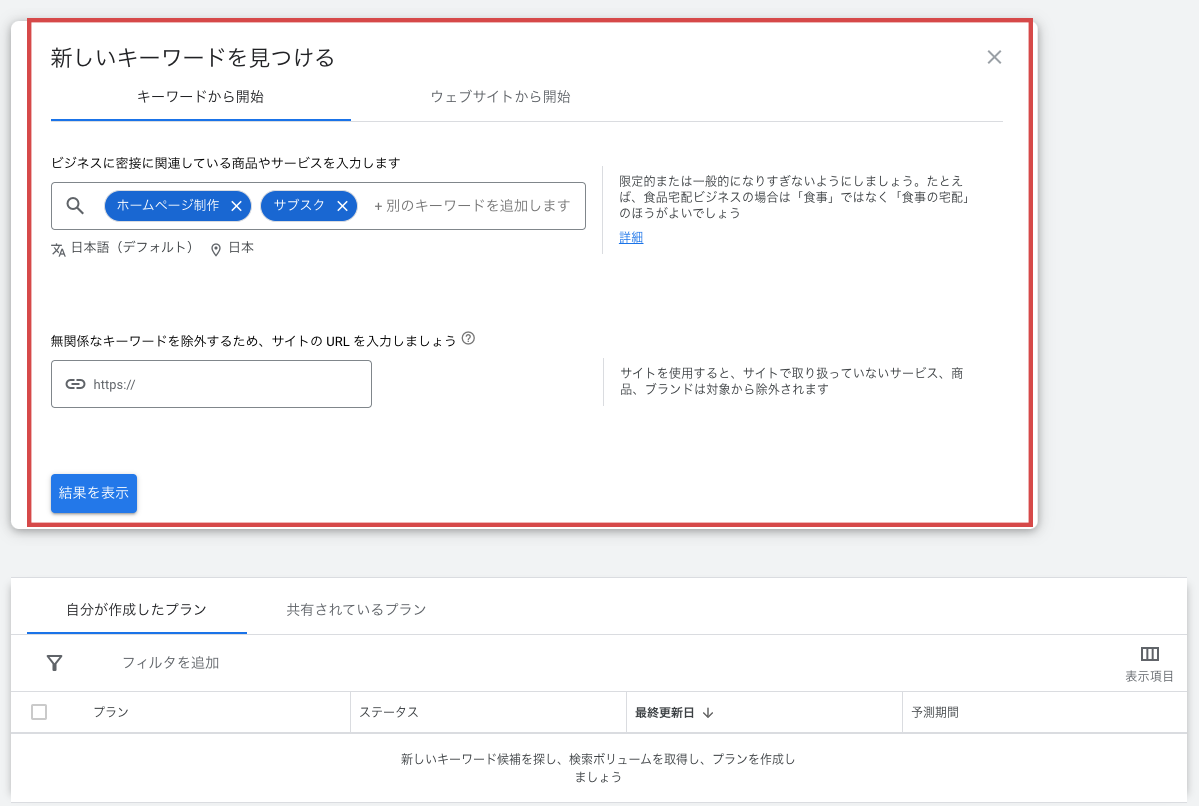
Task: Remove the ホームページ制作 keyword chip
Action: [236, 206]
